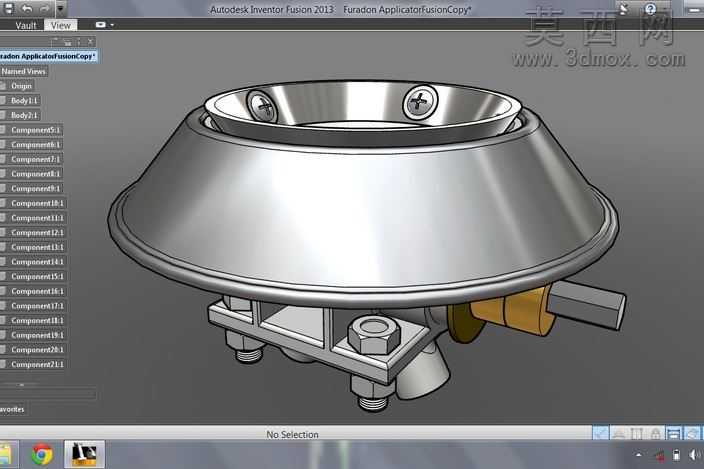Select Component6:1 in the browser
This screenshot has width=704, height=469.
(x=35, y=145)
